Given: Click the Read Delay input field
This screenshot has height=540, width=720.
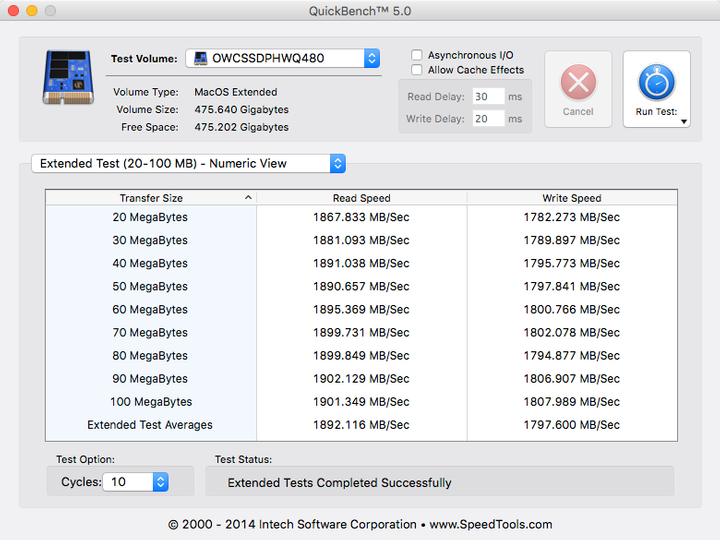Looking at the screenshot, I should pos(488,97).
